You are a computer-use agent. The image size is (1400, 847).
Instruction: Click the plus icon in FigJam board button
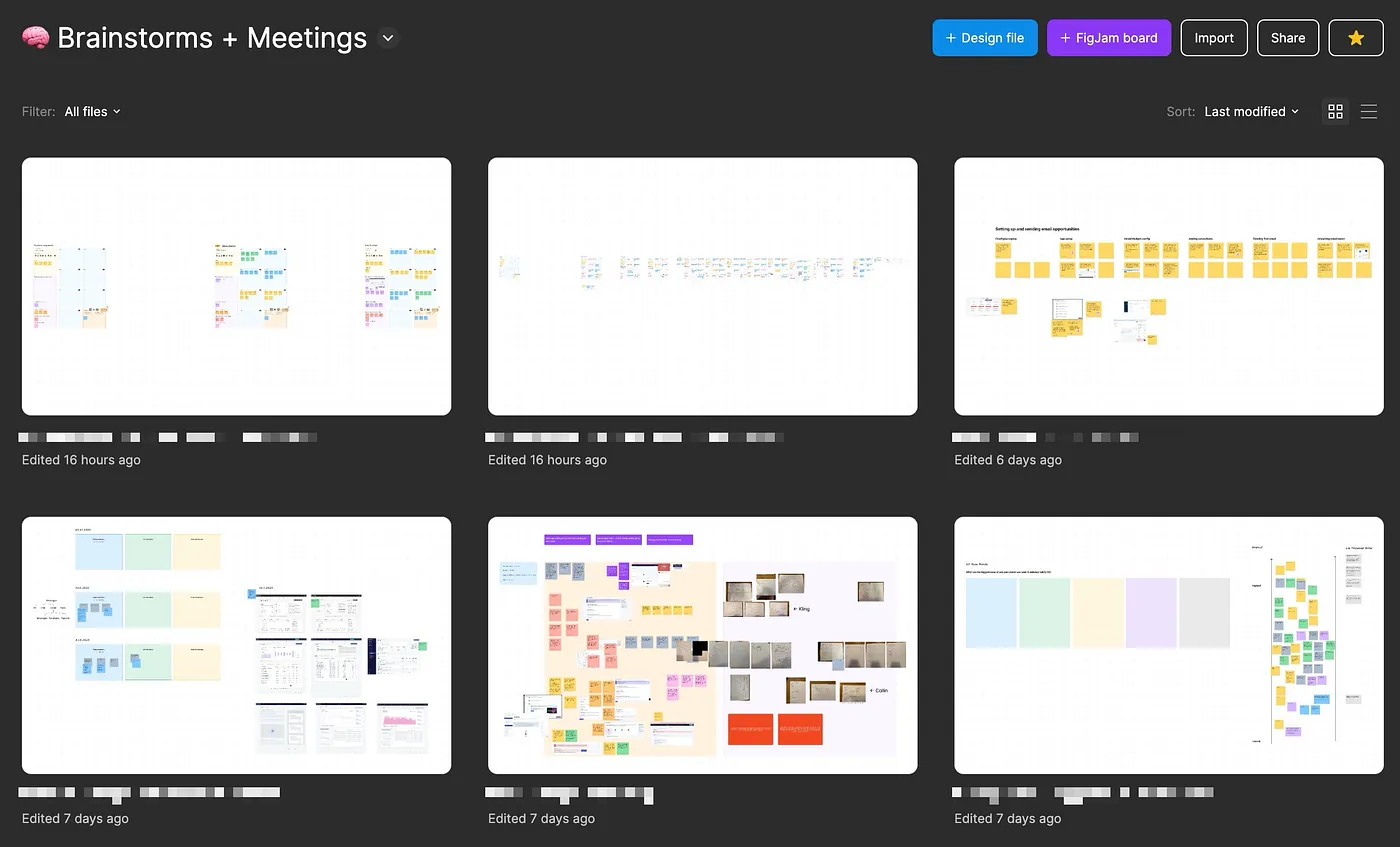[x=1065, y=38]
